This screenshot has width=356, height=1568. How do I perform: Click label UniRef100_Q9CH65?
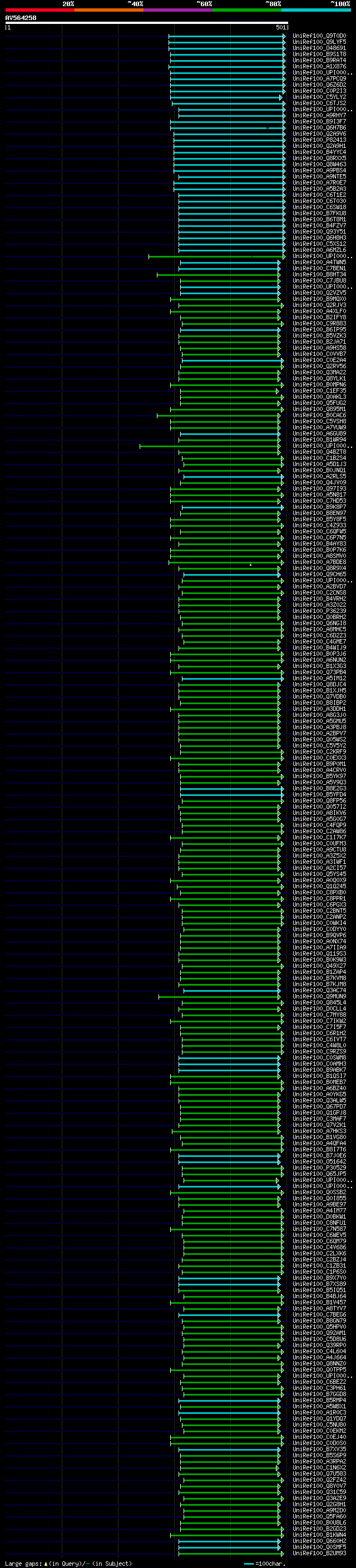click(319, 574)
